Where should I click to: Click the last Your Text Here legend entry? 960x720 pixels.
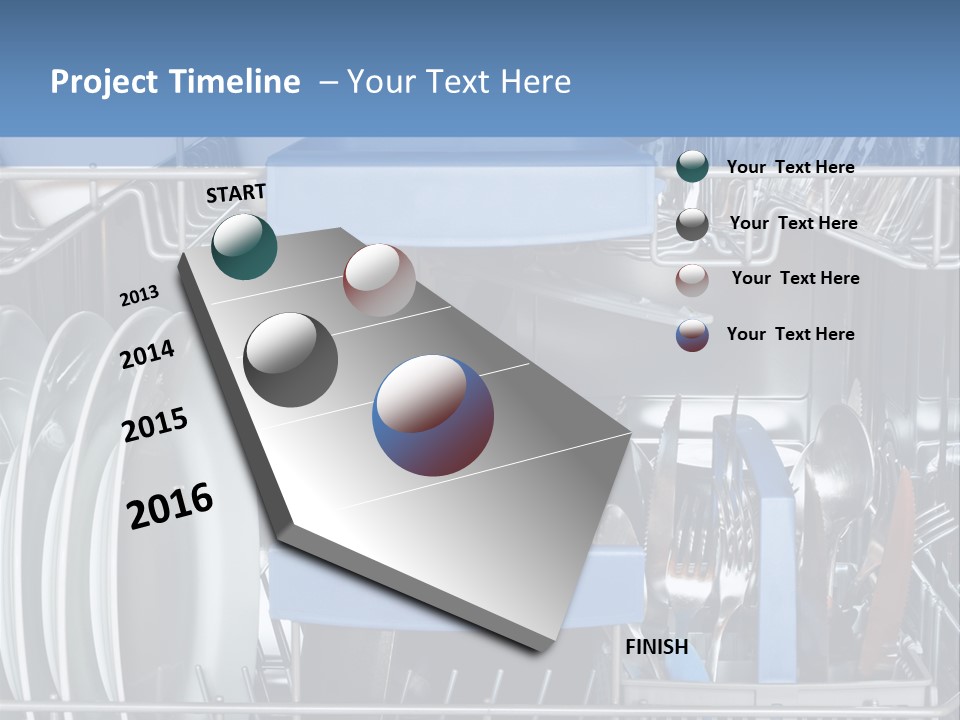click(x=791, y=334)
